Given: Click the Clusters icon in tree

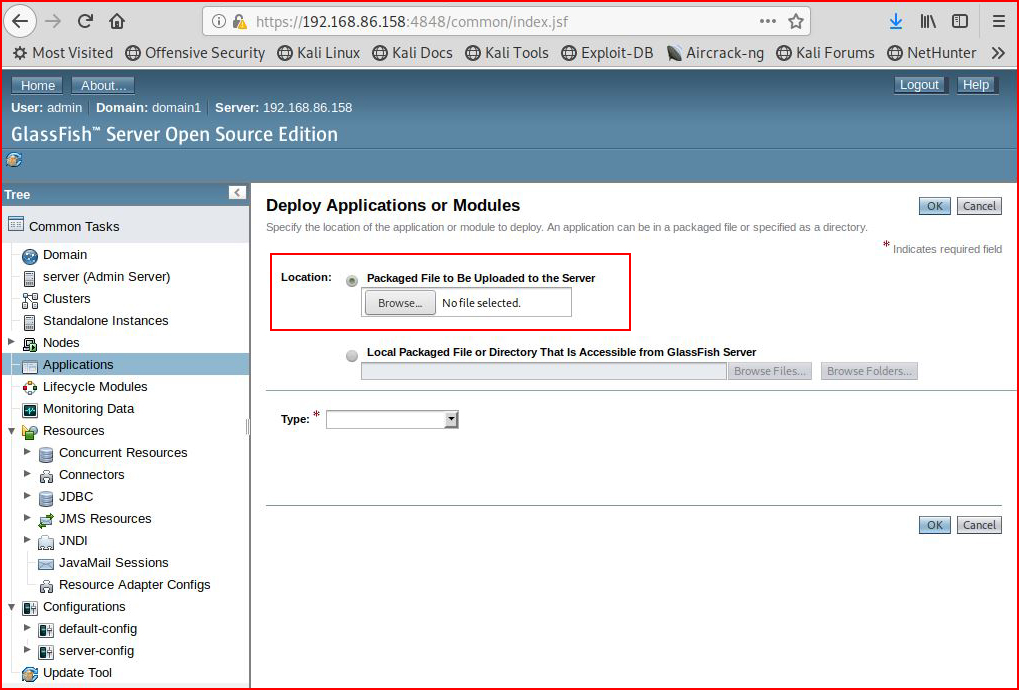Looking at the screenshot, I should tap(30, 300).
